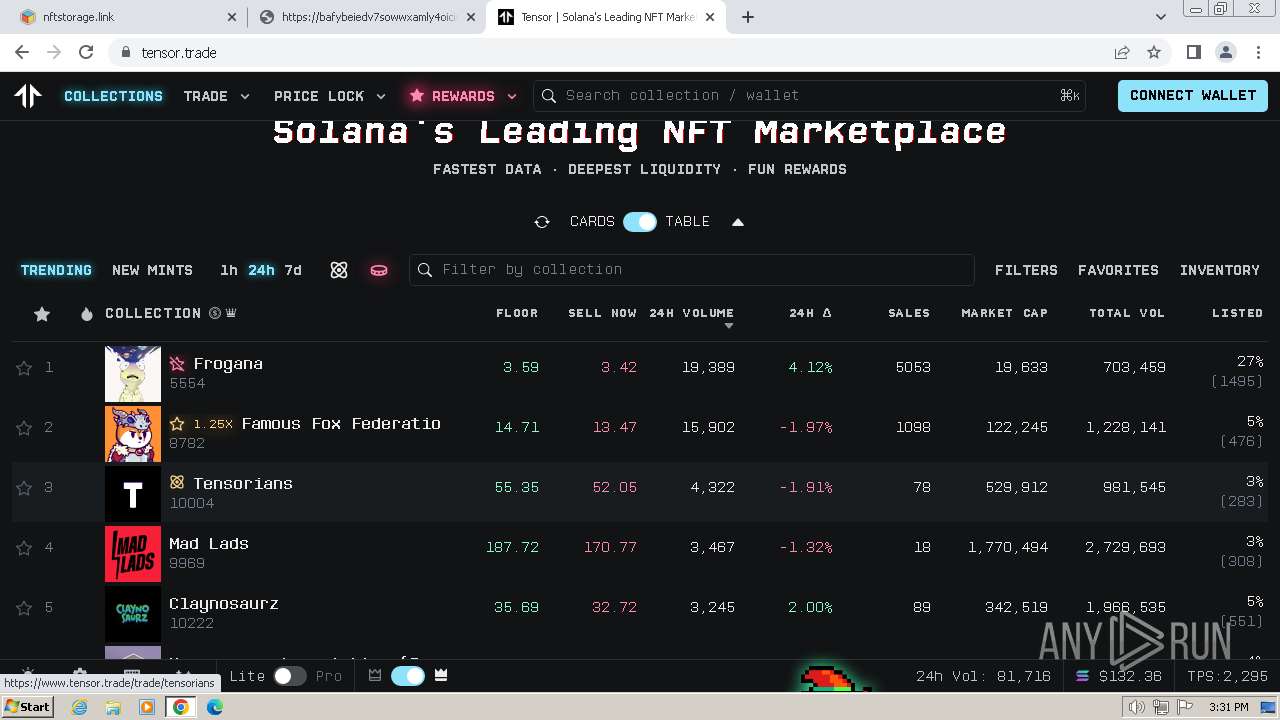1280x720 pixels.
Task: Open the COLLECTIONS nav item
Action: tap(113, 96)
